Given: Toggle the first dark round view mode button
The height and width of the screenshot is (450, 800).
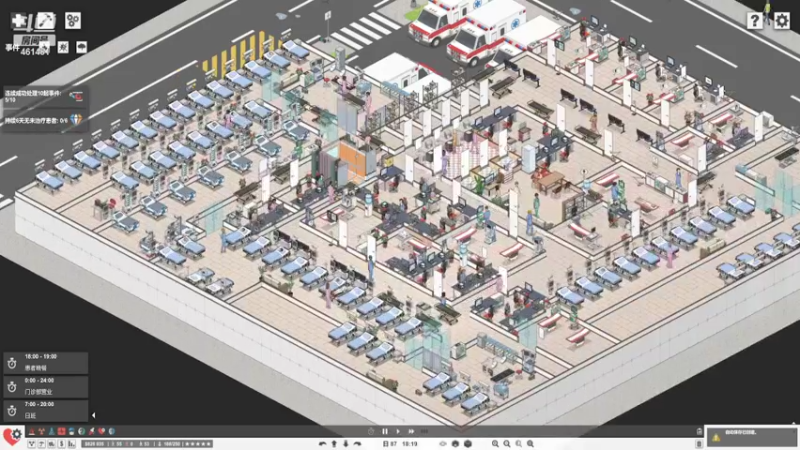Looking at the screenshot, I should (x=455, y=444).
